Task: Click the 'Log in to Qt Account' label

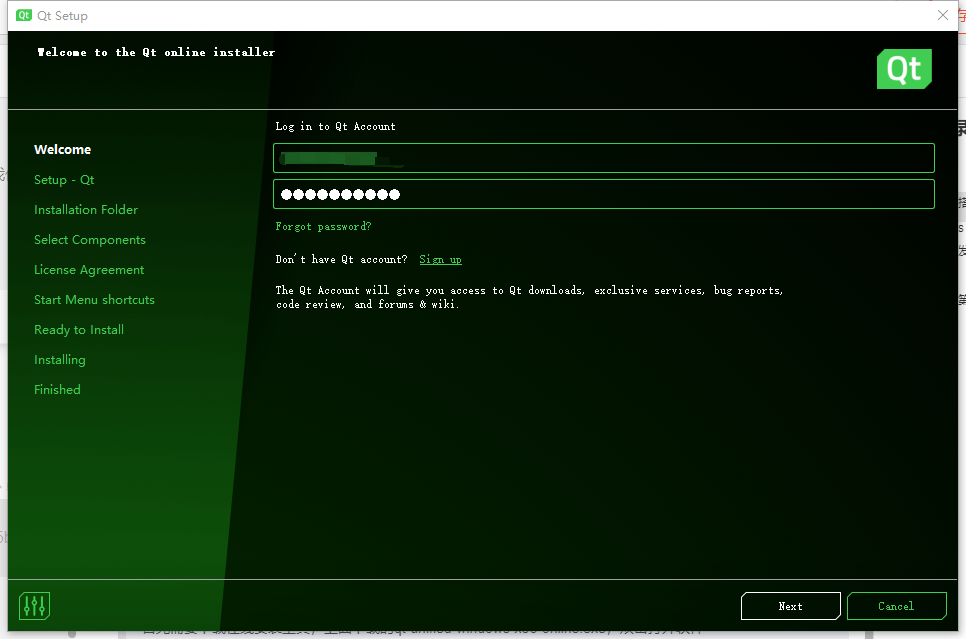Action: pyautogui.click(x=335, y=126)
